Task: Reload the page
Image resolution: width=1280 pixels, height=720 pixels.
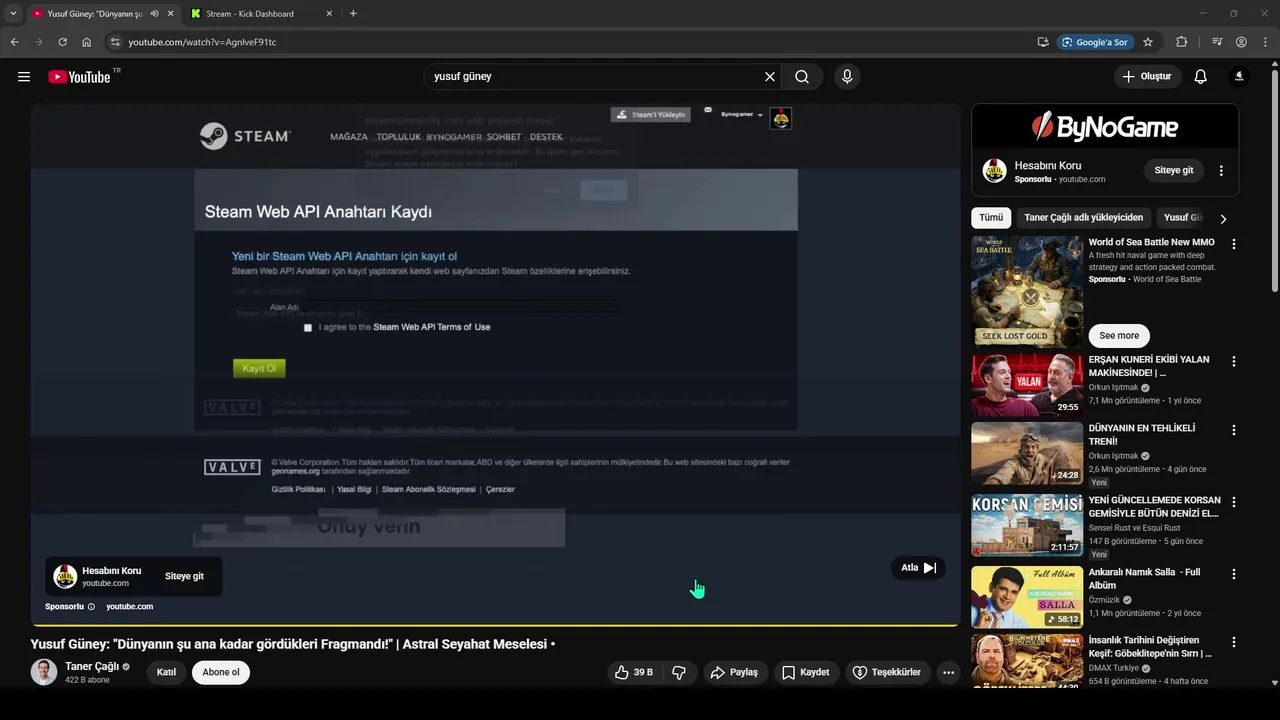Action: [62, 42]
